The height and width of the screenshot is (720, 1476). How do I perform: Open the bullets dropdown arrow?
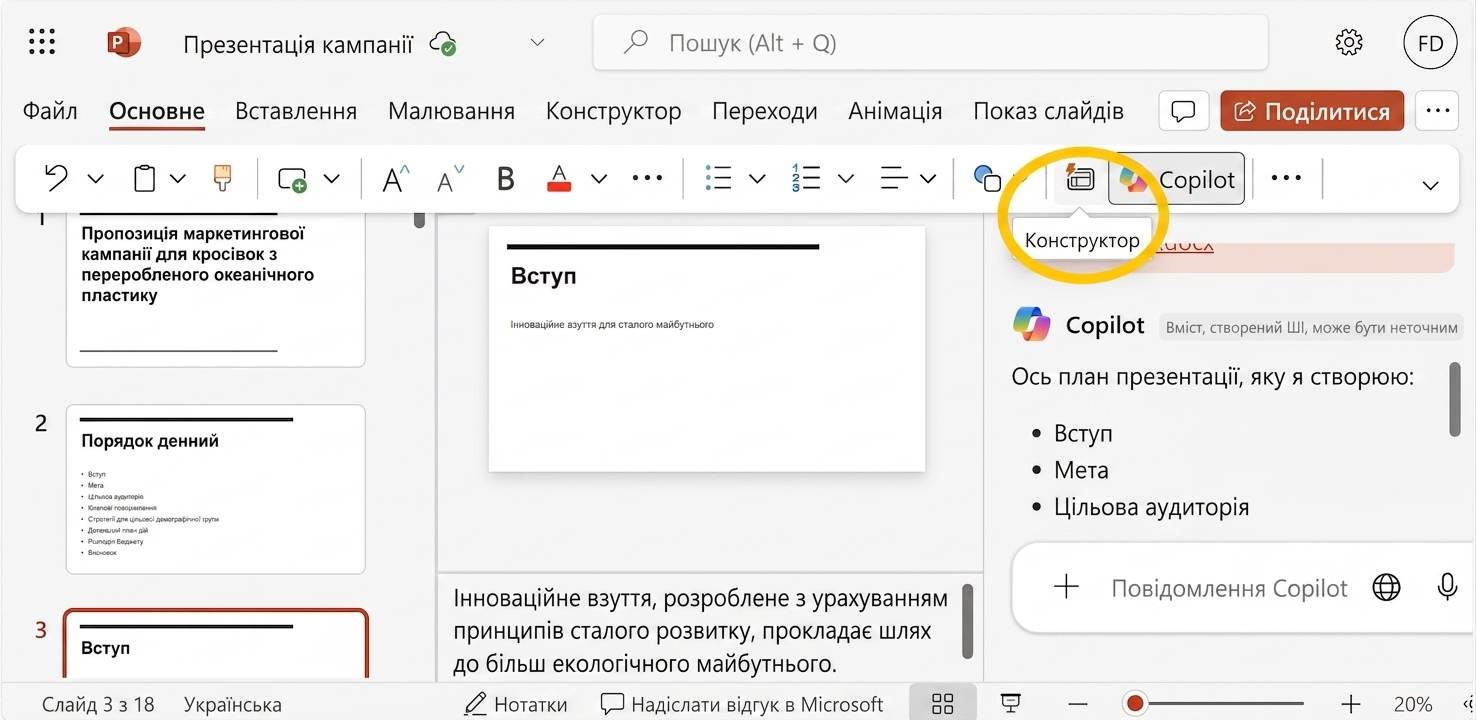click(757, 179)
